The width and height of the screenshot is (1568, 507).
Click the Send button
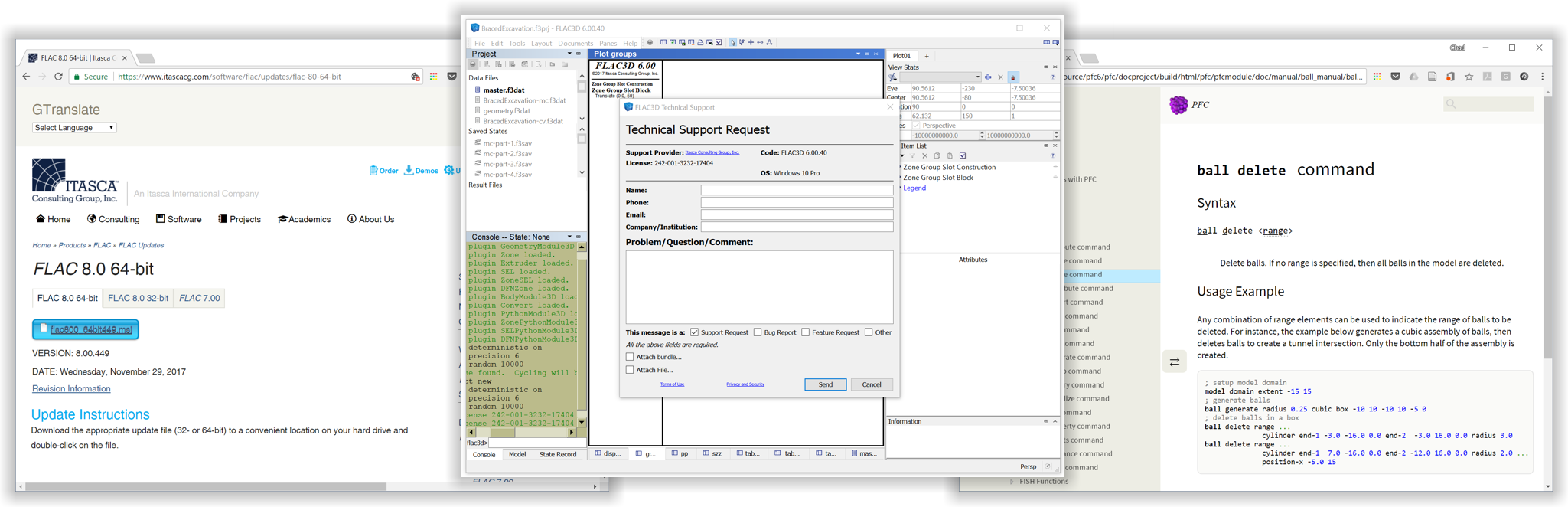[825, 384]
